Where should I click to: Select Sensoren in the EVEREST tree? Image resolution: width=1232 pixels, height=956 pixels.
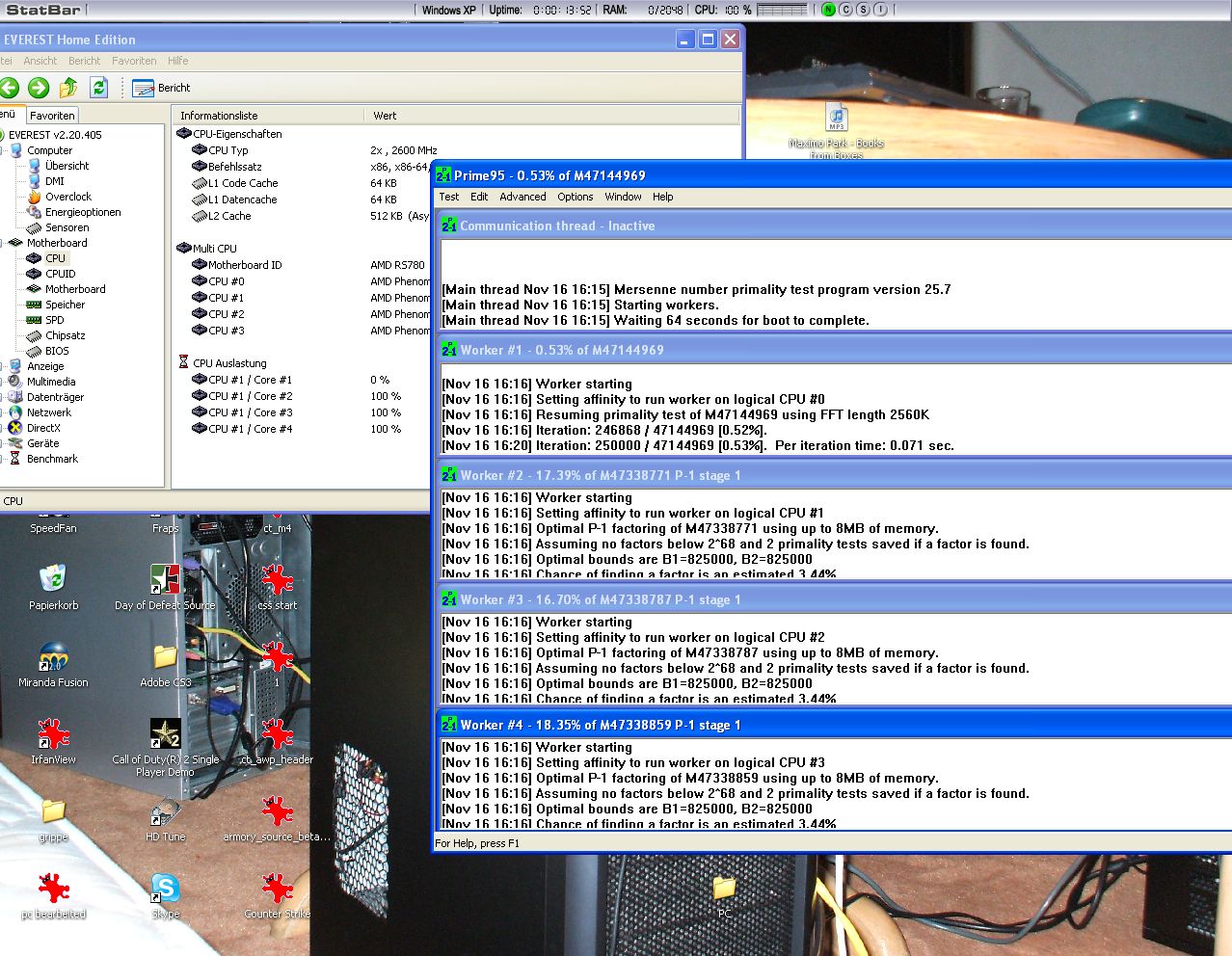pyautogui.click(x=67, y=227)
